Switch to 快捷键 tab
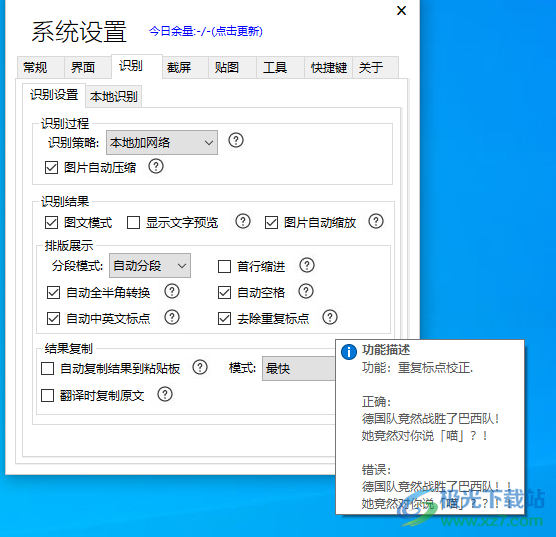556x537 pixels. coord(328,67)
